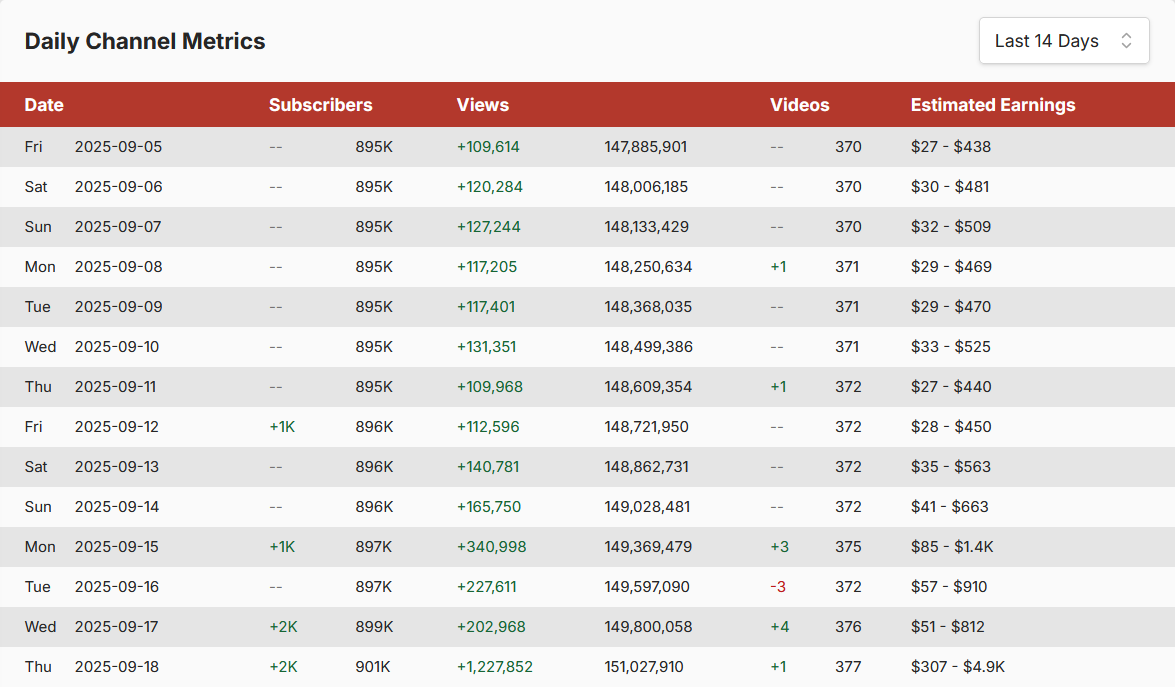
Task: Select the date 2025-09-17
Action: coord(117,626)
